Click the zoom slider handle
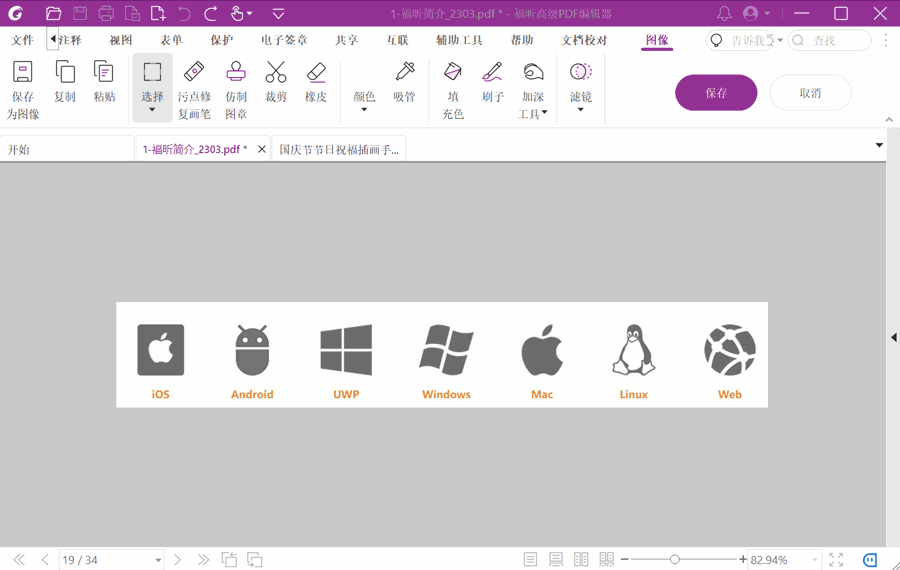The height and width of the screenshot is (570, 900). pyautogui.click(x=674, y=559)
